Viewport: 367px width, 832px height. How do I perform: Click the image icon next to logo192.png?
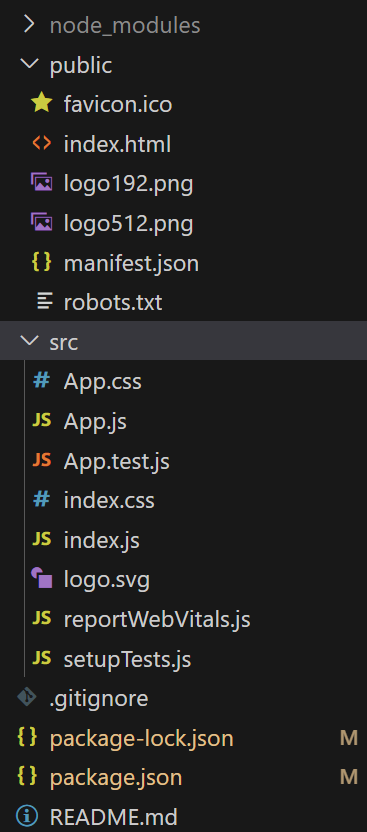point(41,182)
